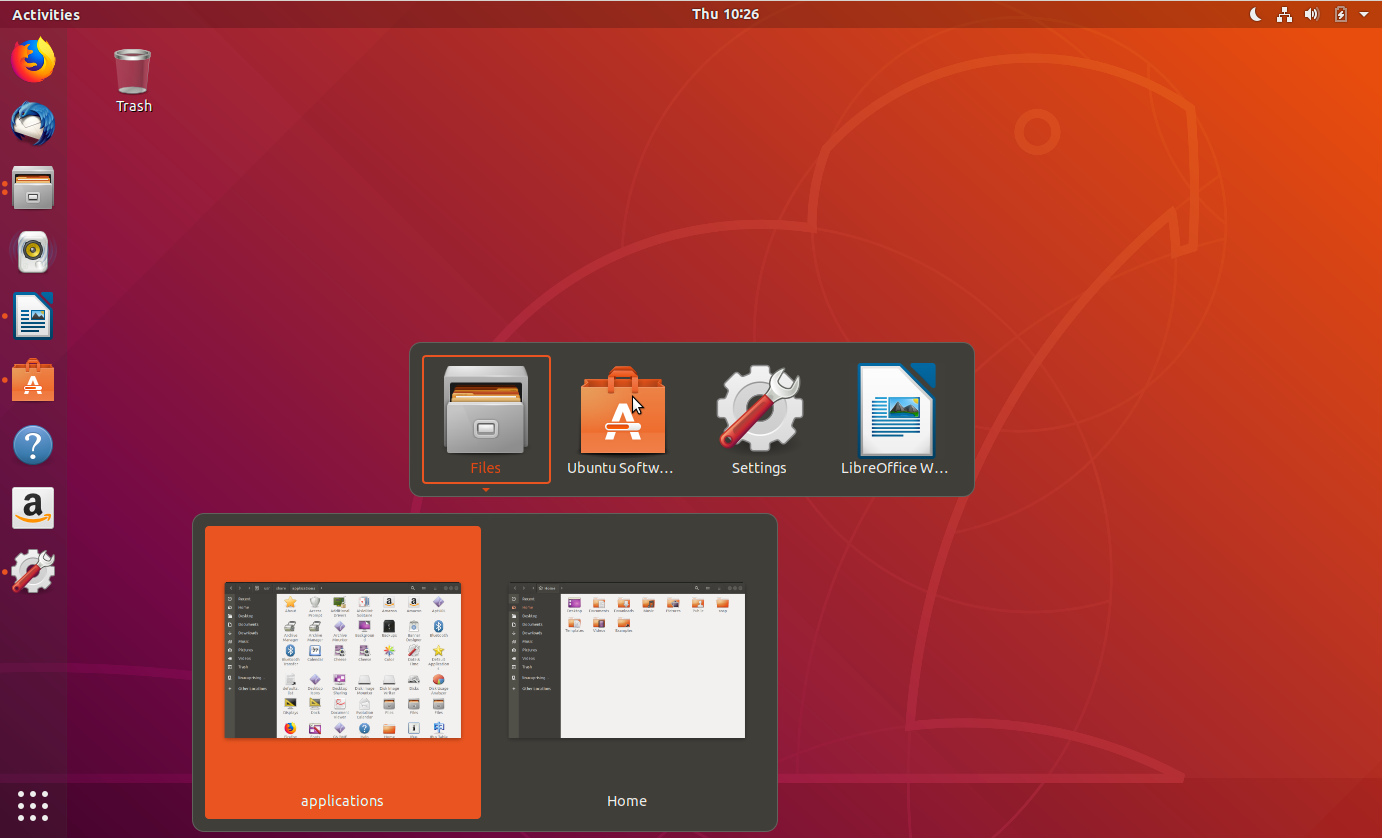The height and width of the screenshot is (838, 1382).
Task: Open the Help question-mark icon
Action: 33,444
